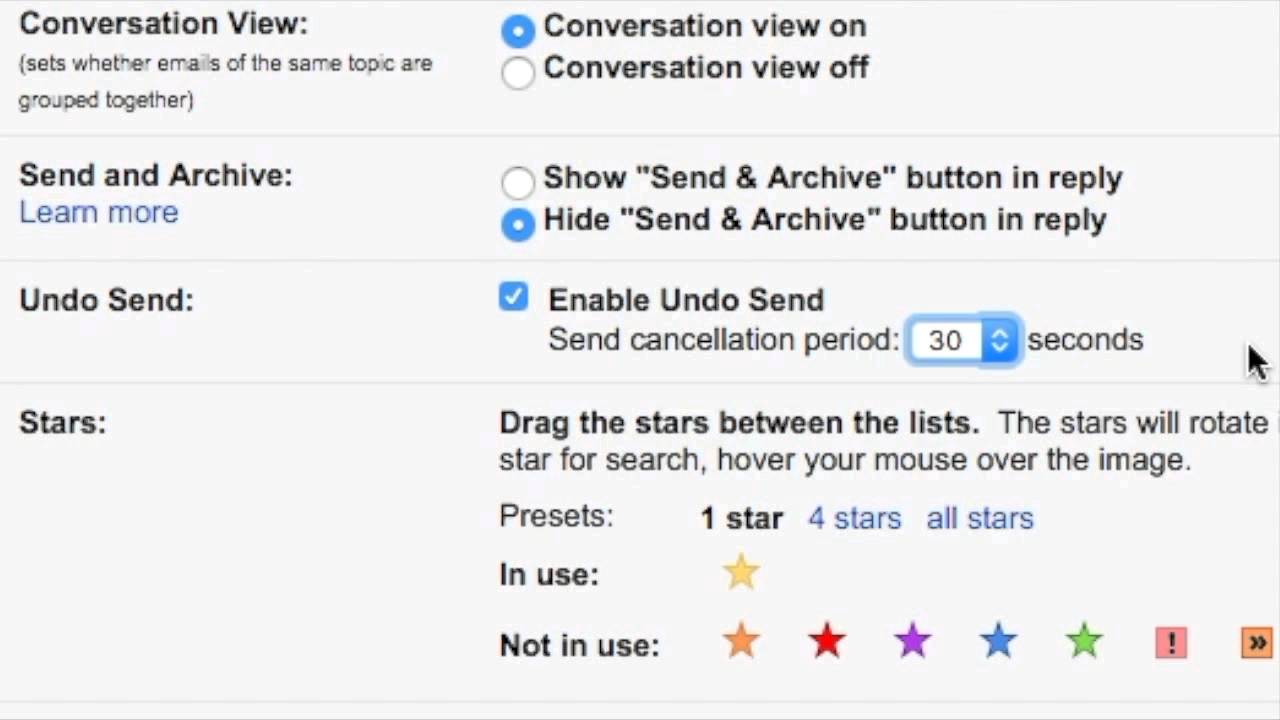1280x720 pixels.
Task: Click the red exclamation mark icon
Action: coord(1171,642)
